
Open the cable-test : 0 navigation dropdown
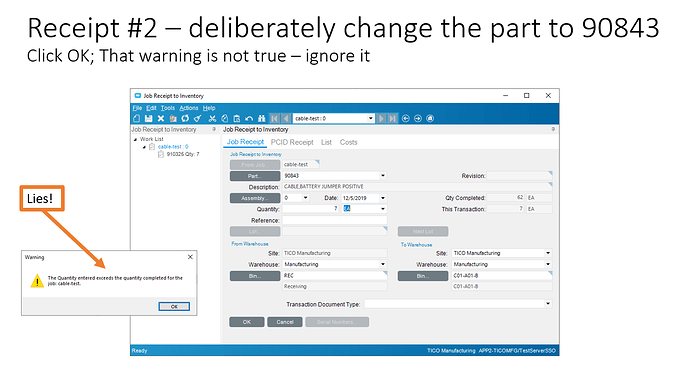pyautogui.click(x=371, y=118)
